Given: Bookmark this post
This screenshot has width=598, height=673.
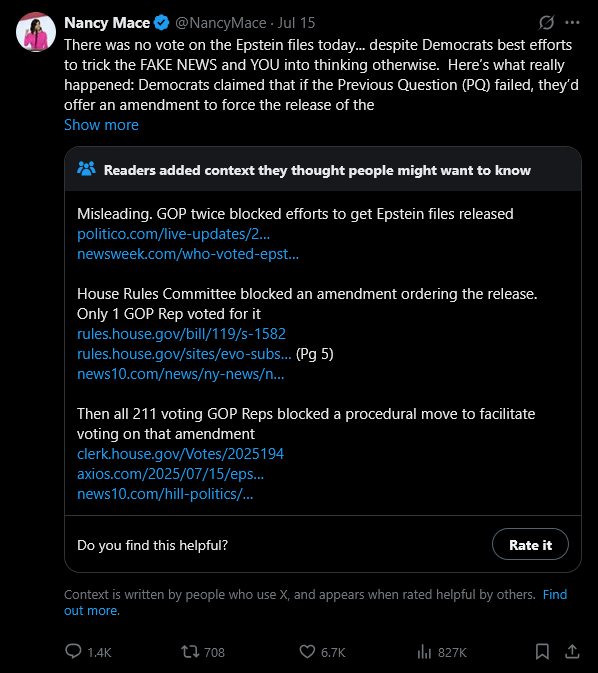Looking at the screenshot, I should pos(542,652).
